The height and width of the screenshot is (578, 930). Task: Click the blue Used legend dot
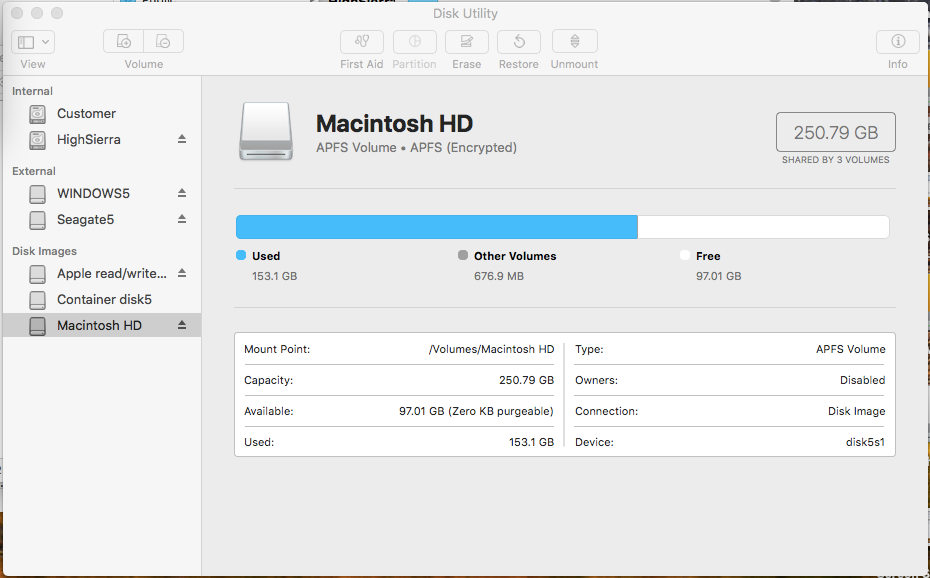click(x=241, y=256)
